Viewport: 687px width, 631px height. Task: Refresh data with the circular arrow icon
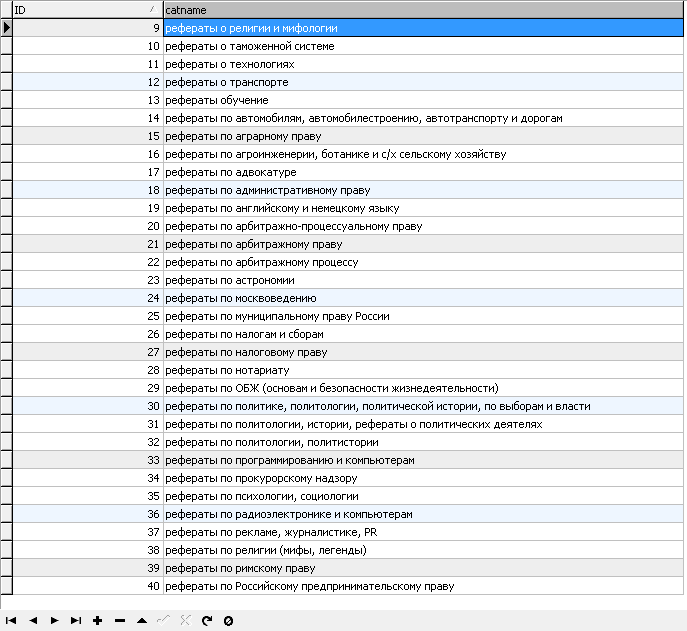click(207, 621)
